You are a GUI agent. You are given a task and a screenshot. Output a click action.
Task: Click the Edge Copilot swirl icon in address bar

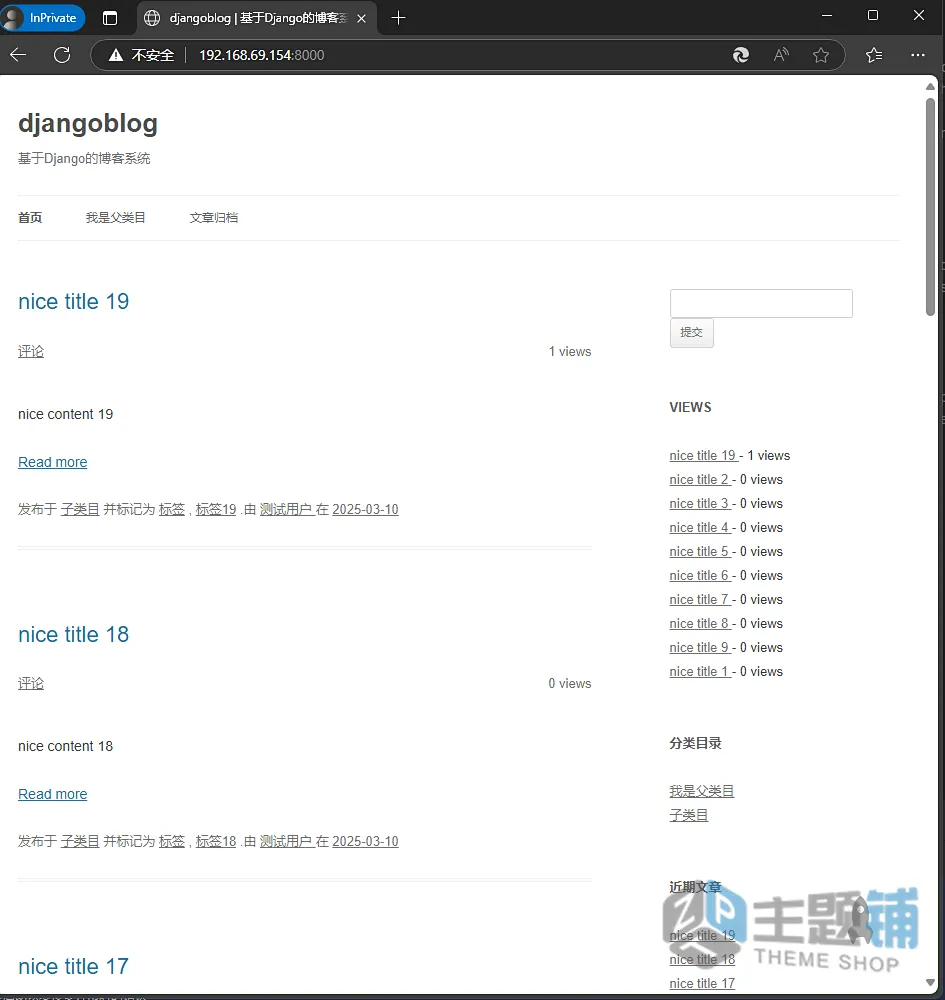point(741,55)
